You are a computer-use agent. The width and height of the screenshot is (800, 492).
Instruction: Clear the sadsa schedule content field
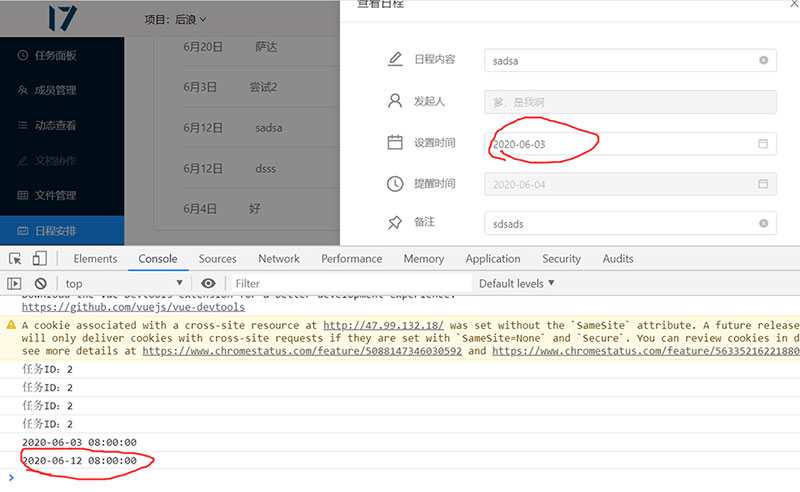[x=763, y=60]
